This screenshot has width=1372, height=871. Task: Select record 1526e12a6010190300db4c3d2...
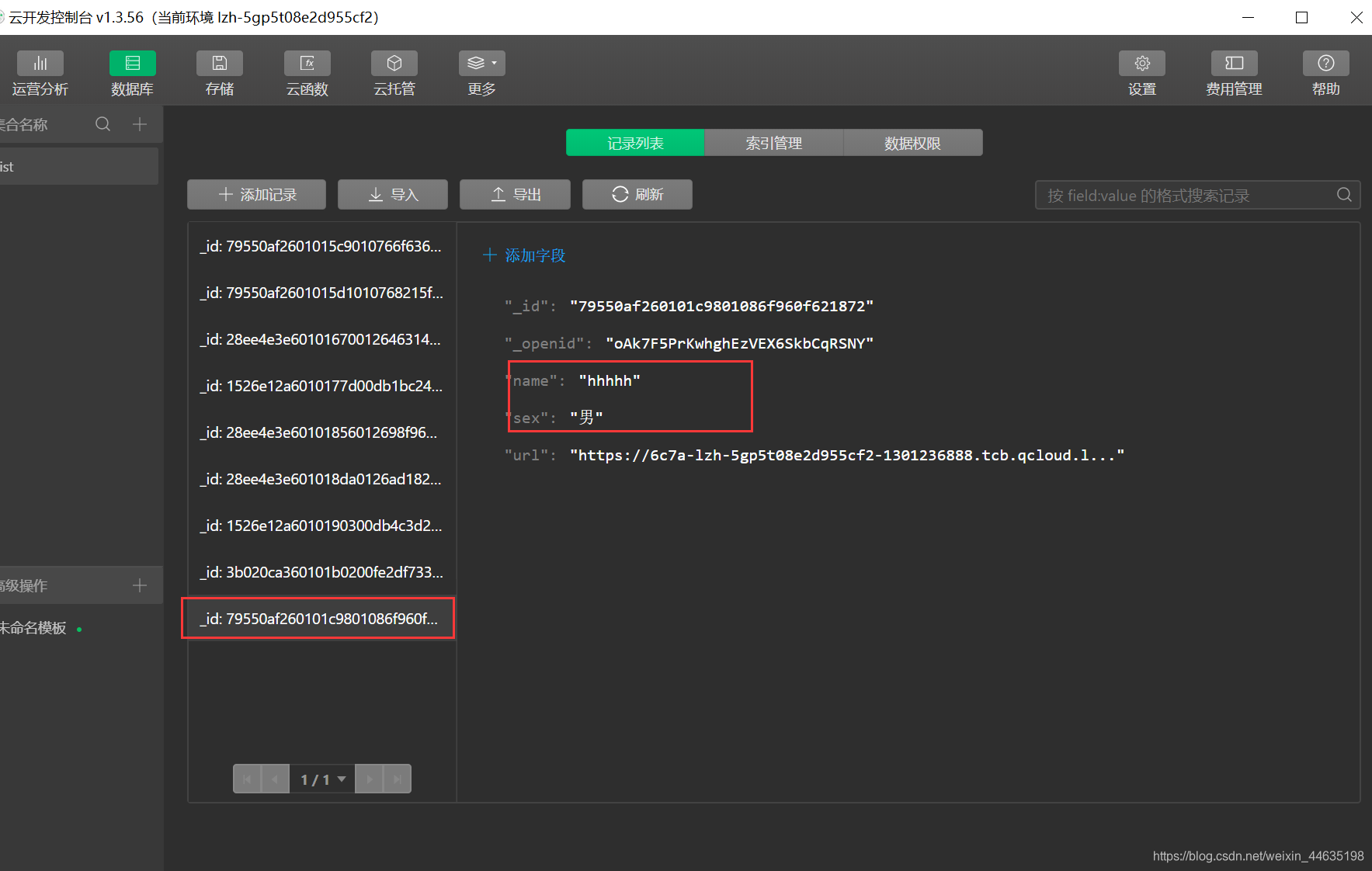coord(321,526)
